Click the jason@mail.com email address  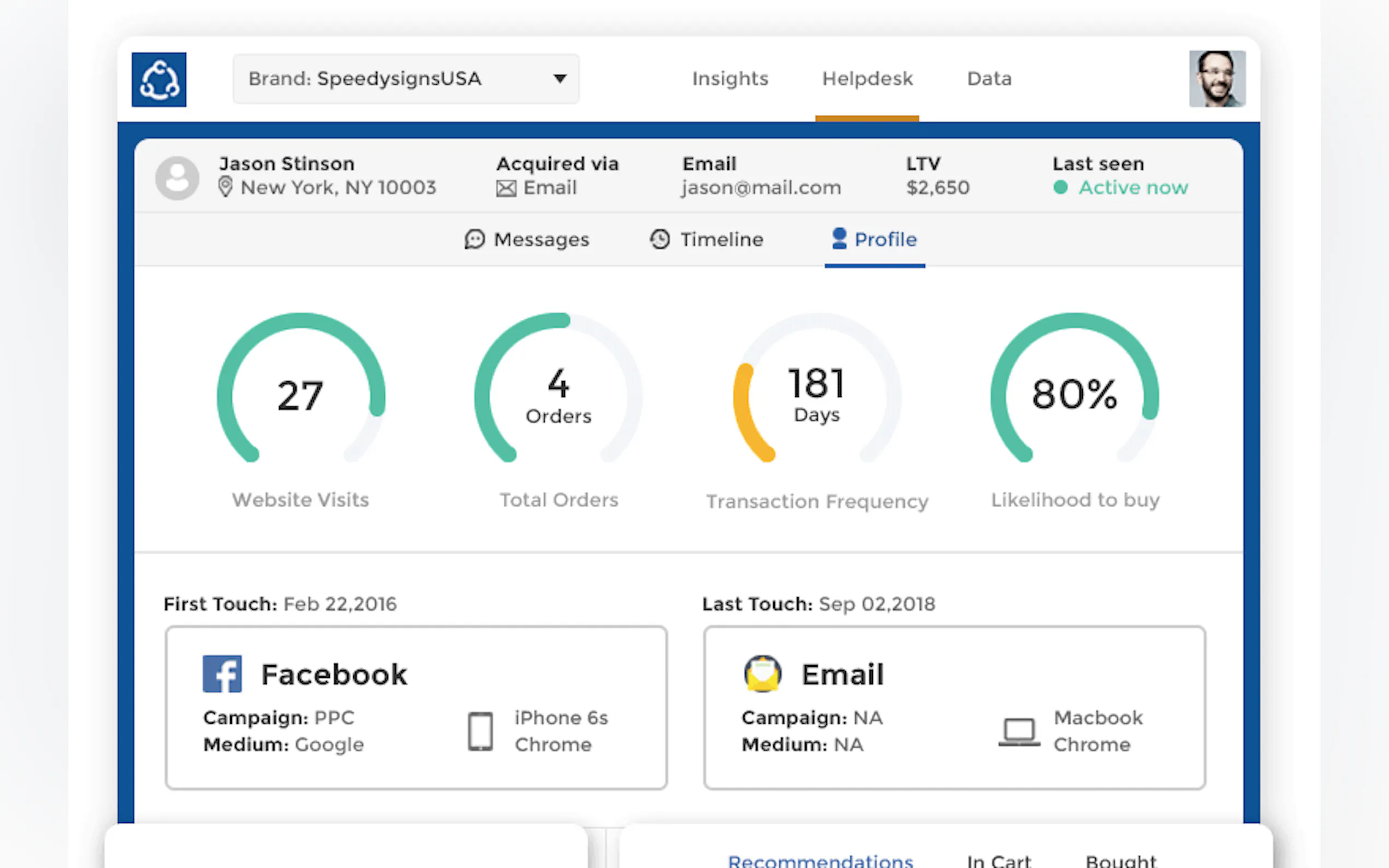(761, 187)
